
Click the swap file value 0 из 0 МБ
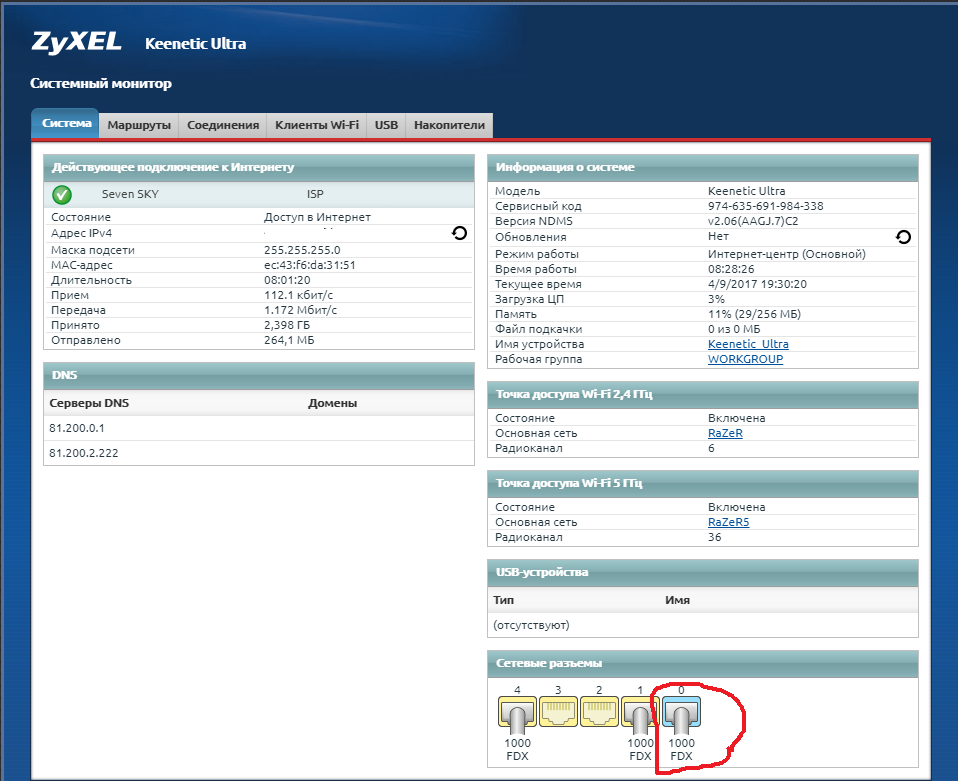pos(734,329)
